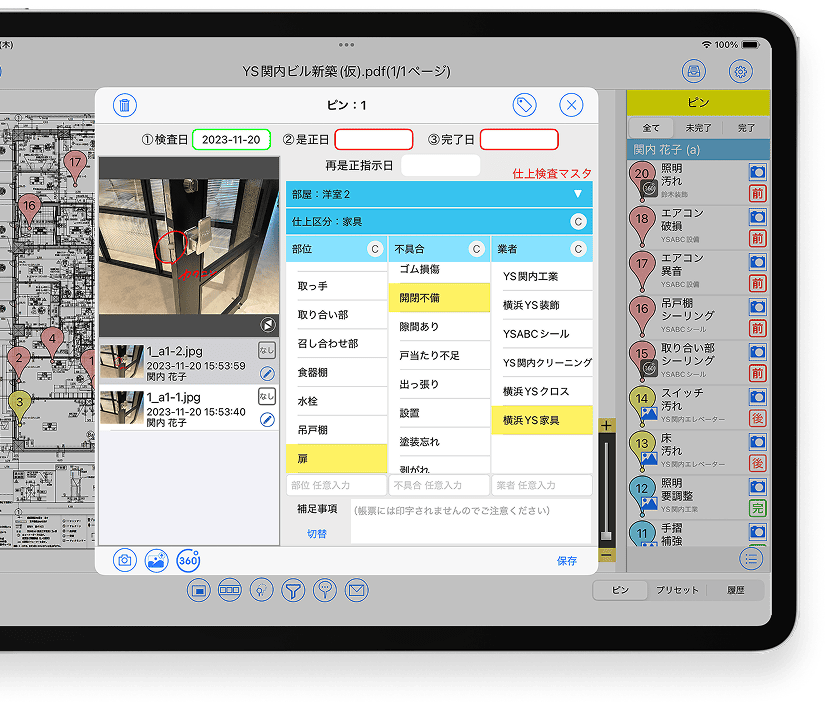830x707 pixels.
Task: Switch to the 未完了 tab
Action: tap(699, 128)
